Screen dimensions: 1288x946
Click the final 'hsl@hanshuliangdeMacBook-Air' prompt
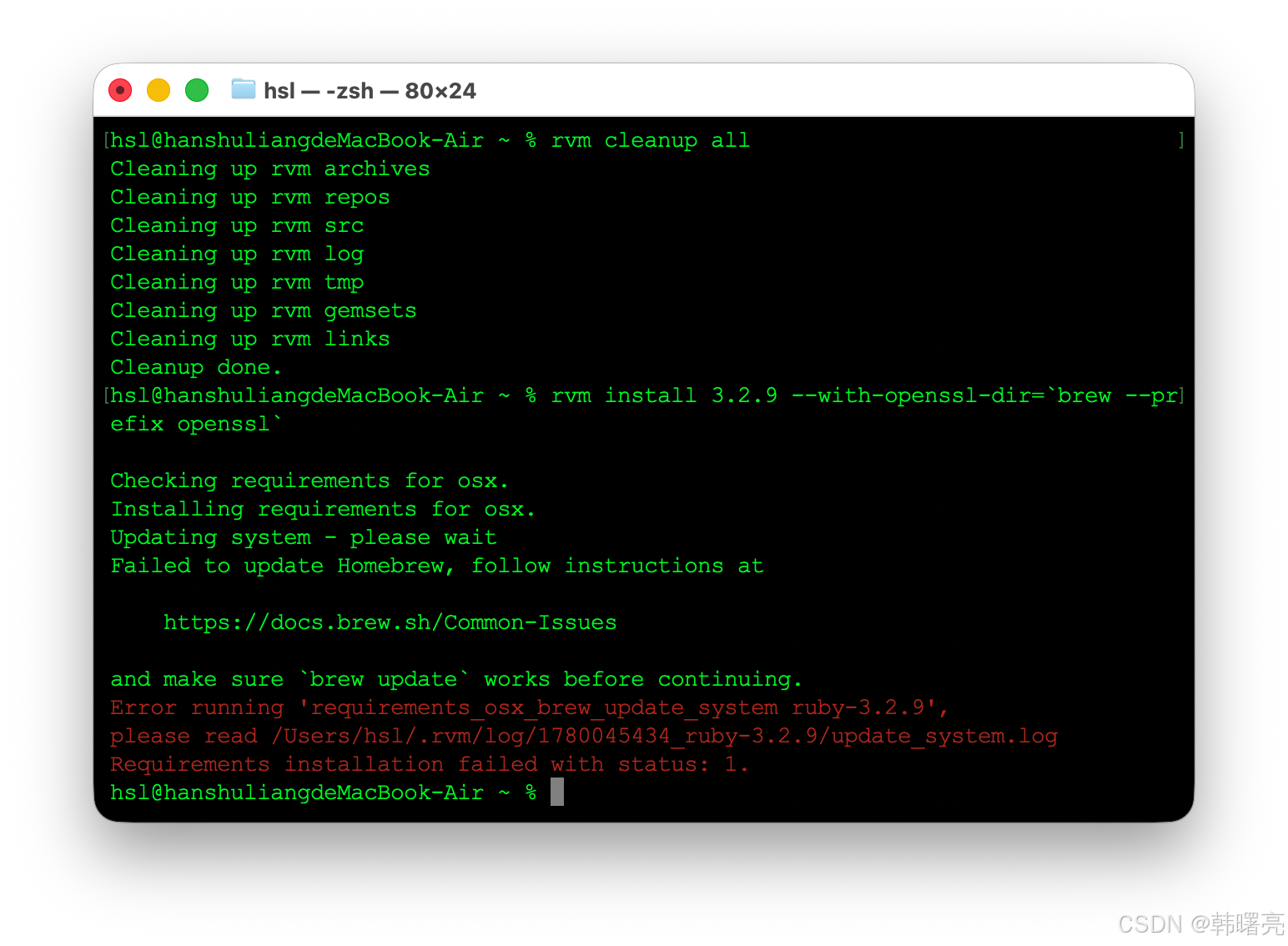tap(297, 793)
